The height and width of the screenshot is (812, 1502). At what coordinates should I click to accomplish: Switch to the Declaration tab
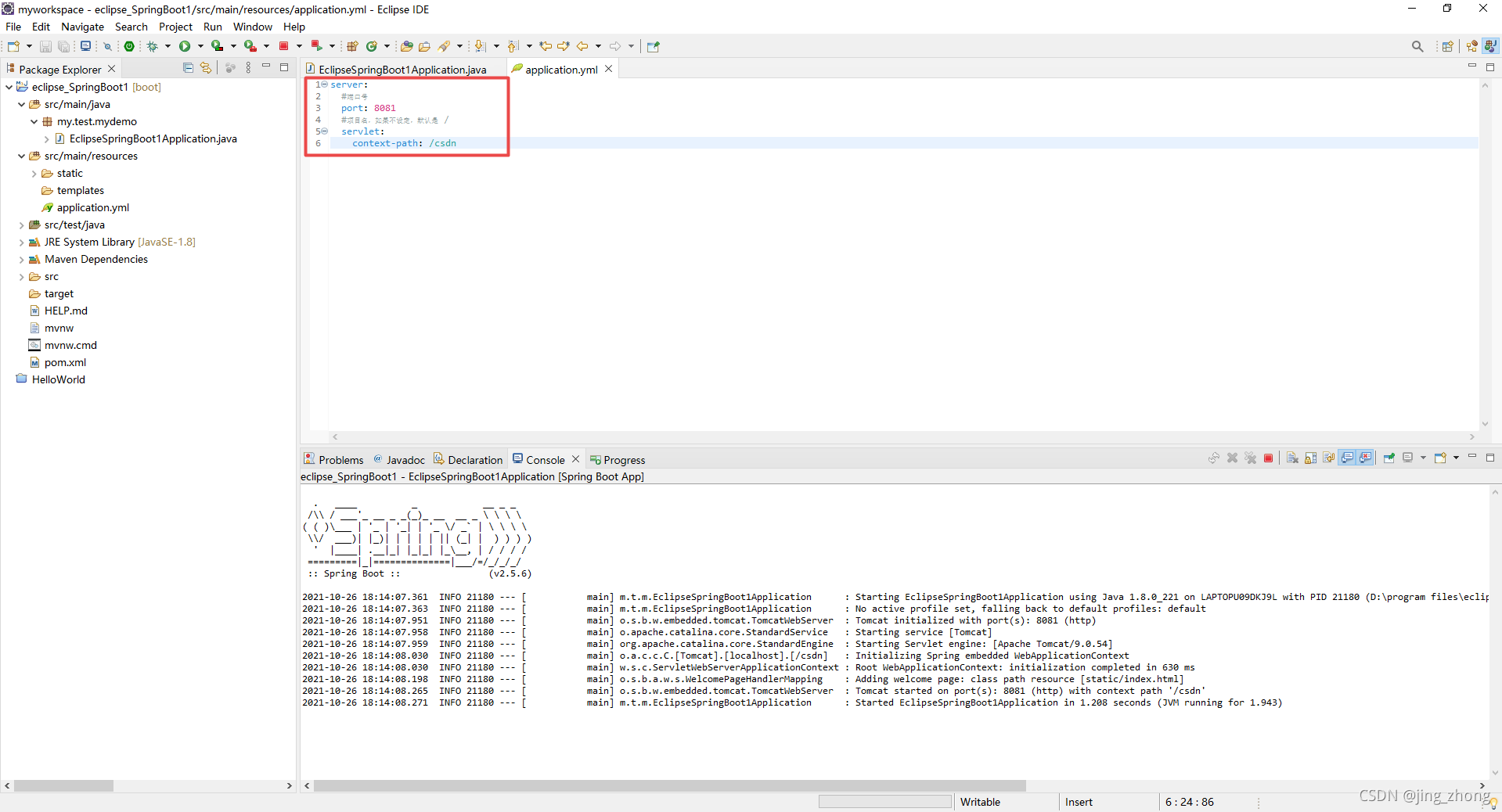click(x=468, y=459)
